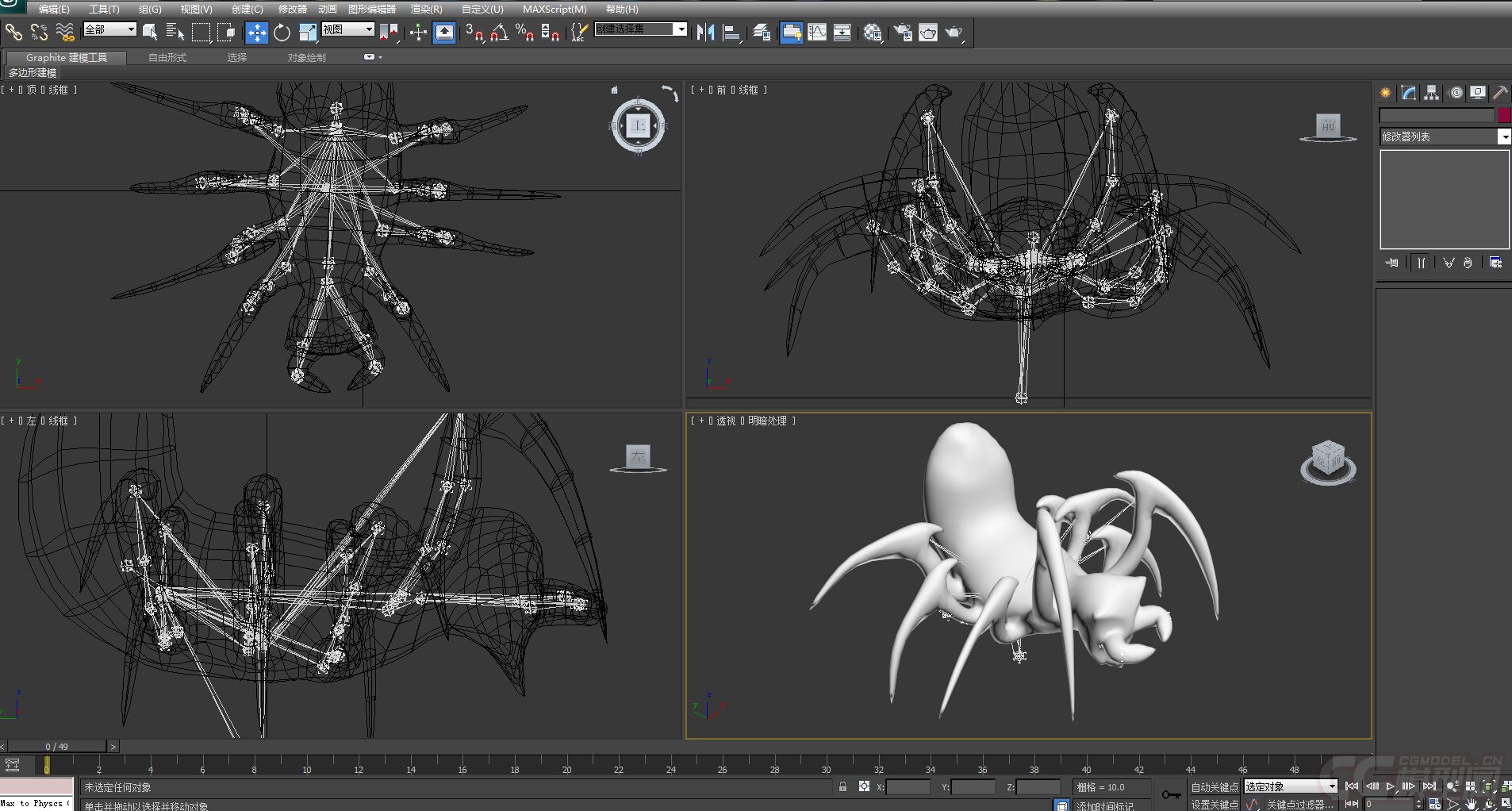Activate the Select Object cursor tool
Viewport: 1512px width, 811px height.
[x=150, y=32]
